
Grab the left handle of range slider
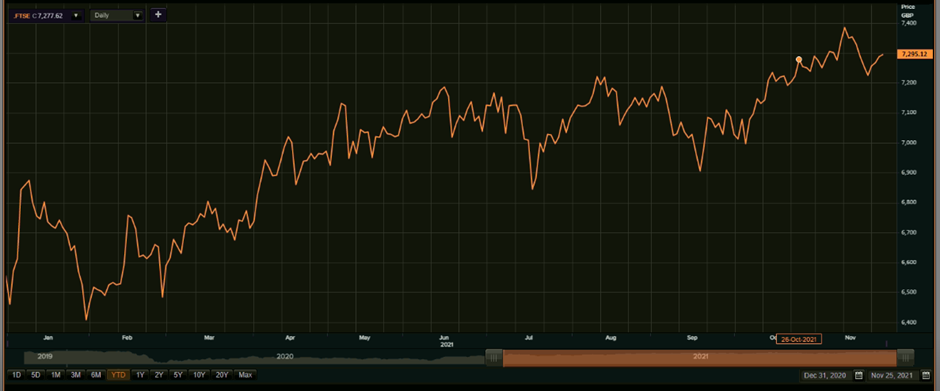point(494,358)
